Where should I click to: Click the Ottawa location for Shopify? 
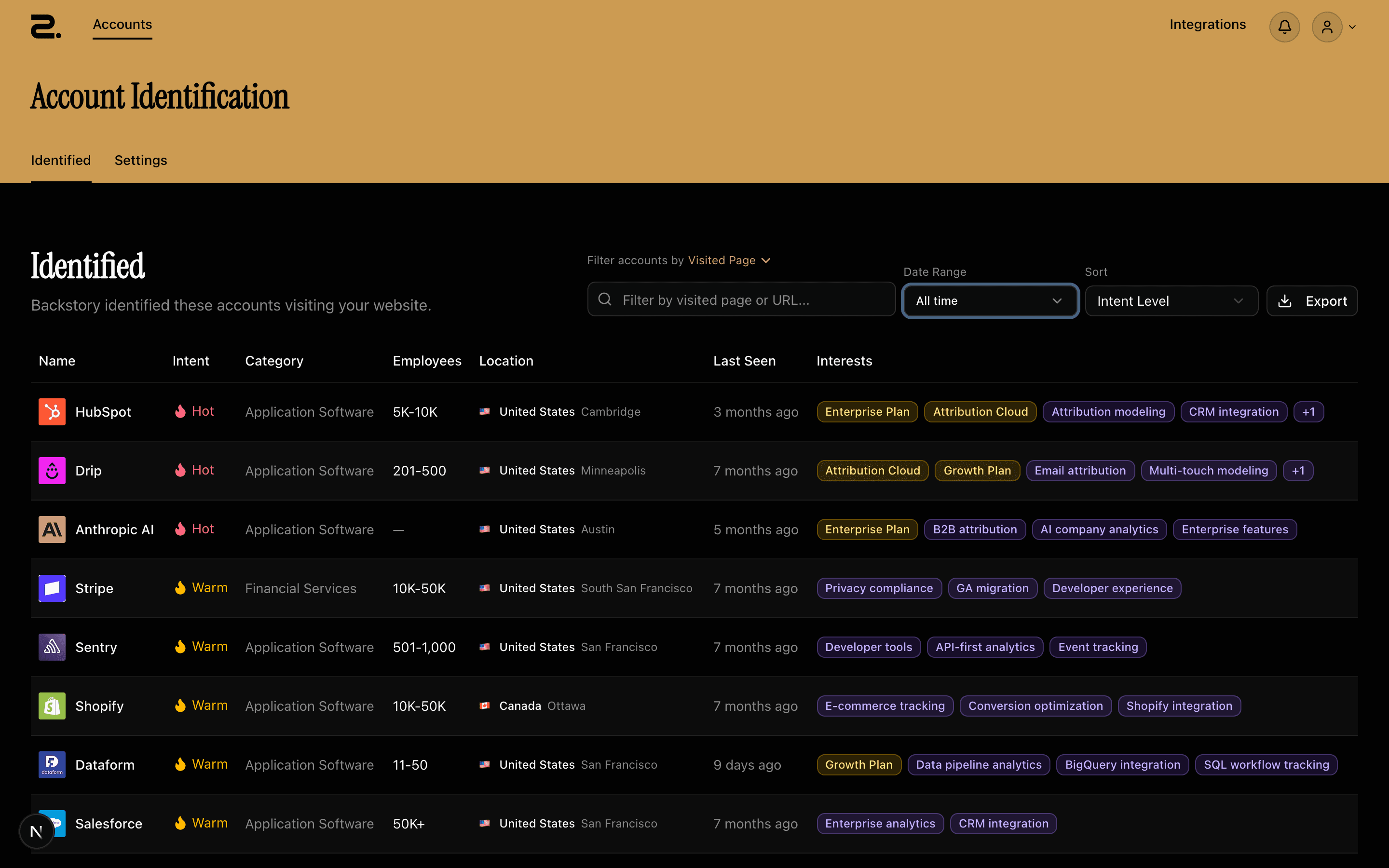(567, 706)
